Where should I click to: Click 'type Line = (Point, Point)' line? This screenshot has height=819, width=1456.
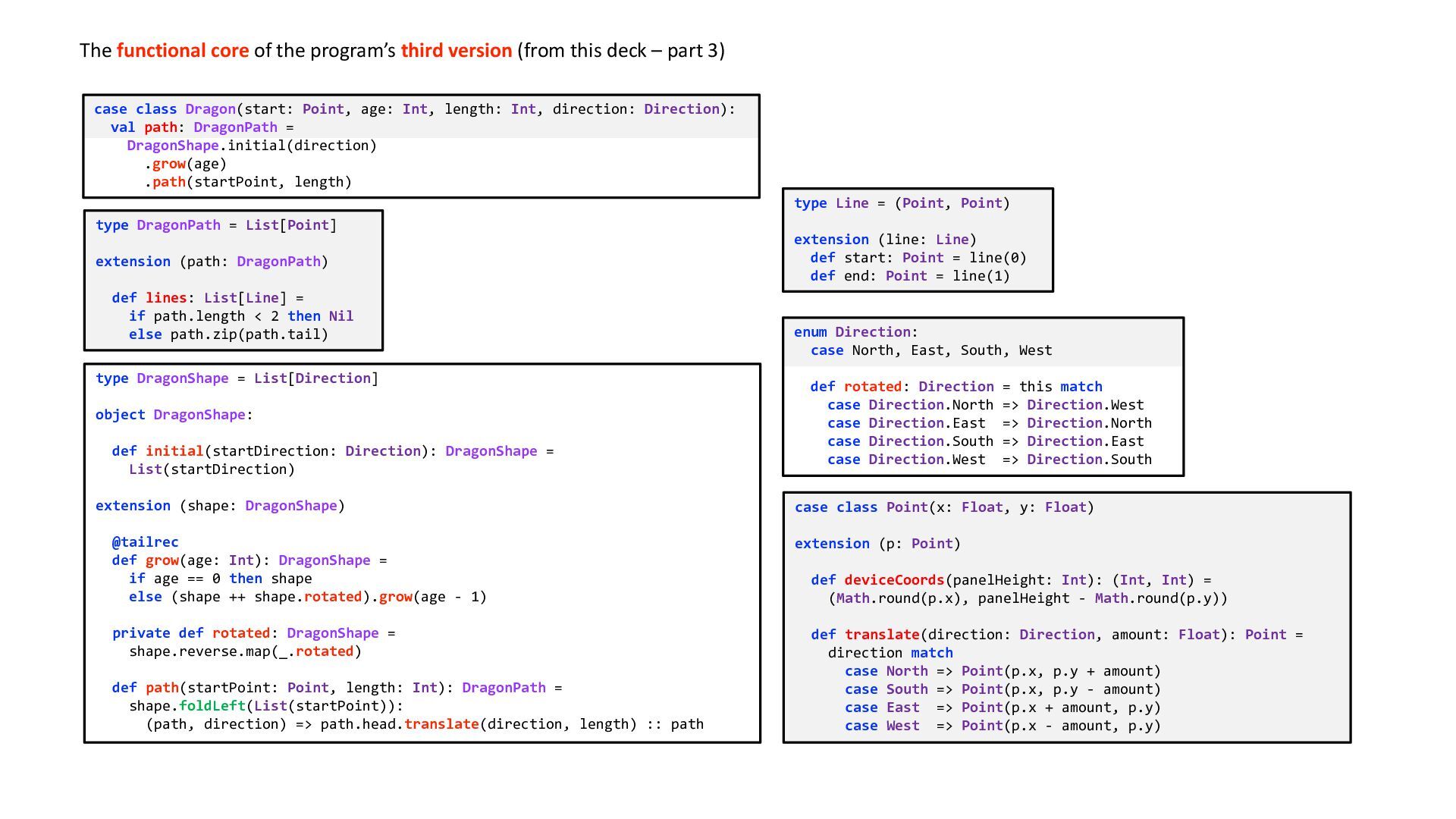902,203
